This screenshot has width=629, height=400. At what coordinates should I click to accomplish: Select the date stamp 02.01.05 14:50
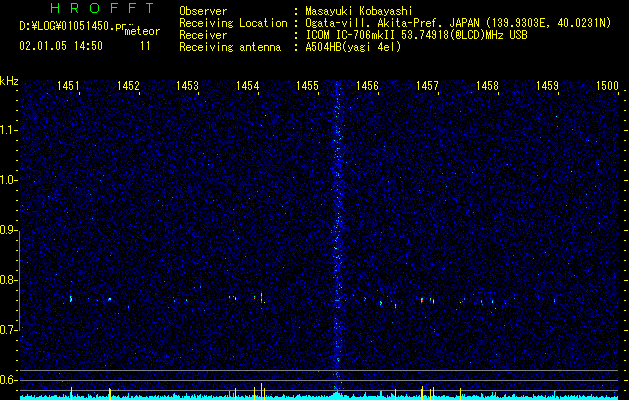[x=61, y=46]
